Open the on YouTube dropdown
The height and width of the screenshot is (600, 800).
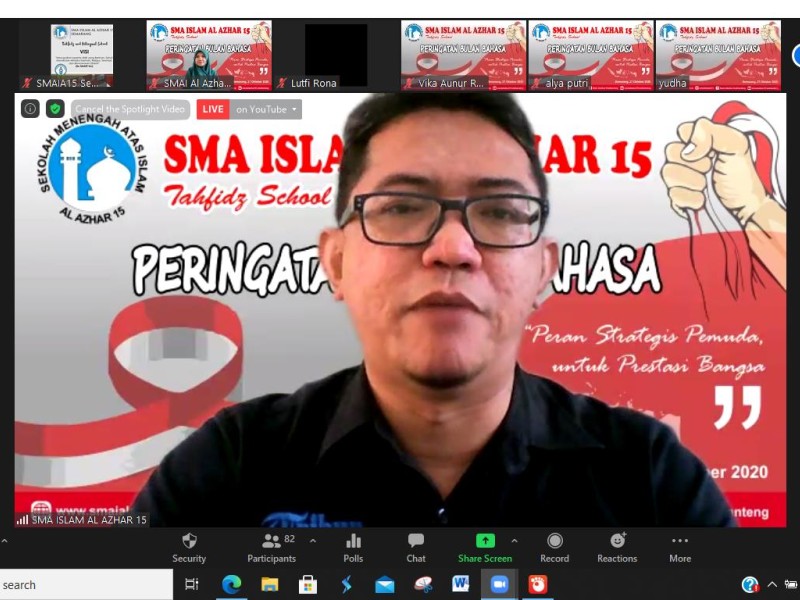tap(265, 109)
